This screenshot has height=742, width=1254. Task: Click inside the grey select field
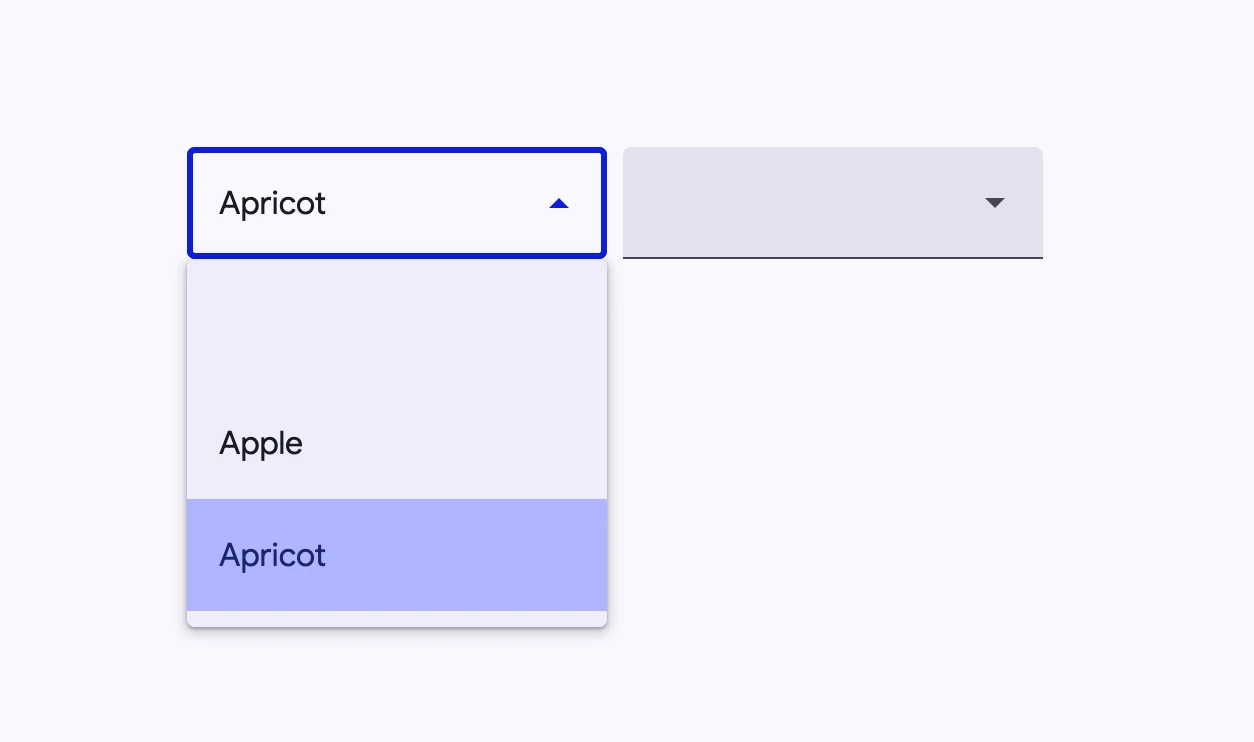click(x=832, y=203)
